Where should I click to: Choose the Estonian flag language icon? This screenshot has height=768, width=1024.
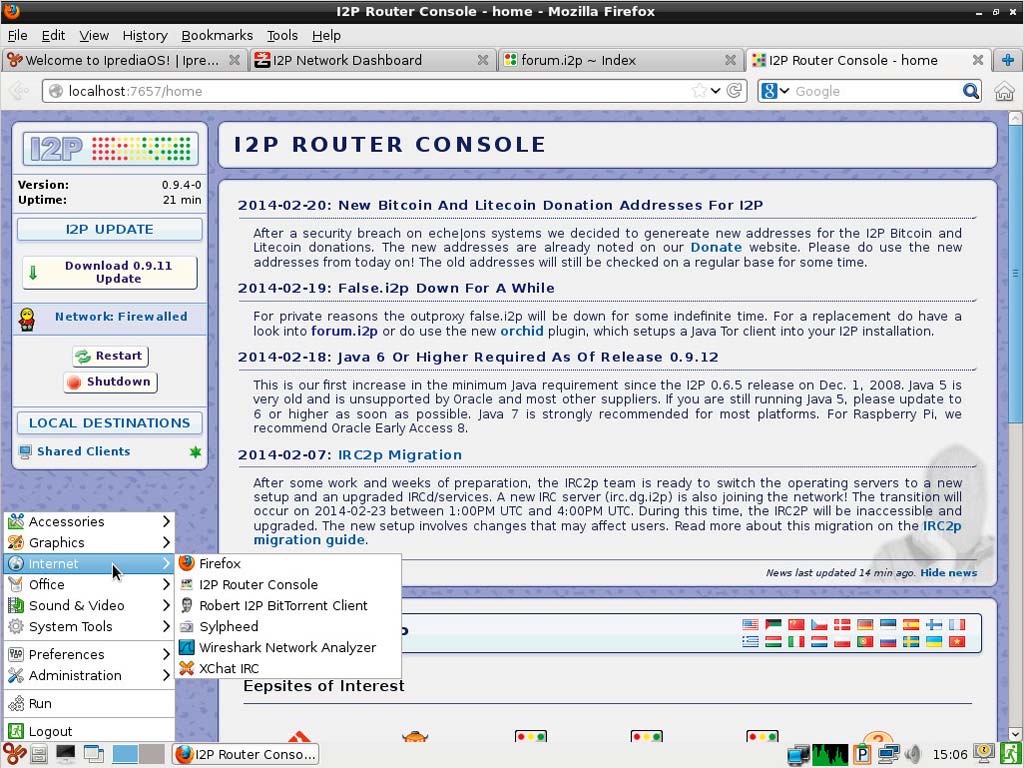pos(888,624)
